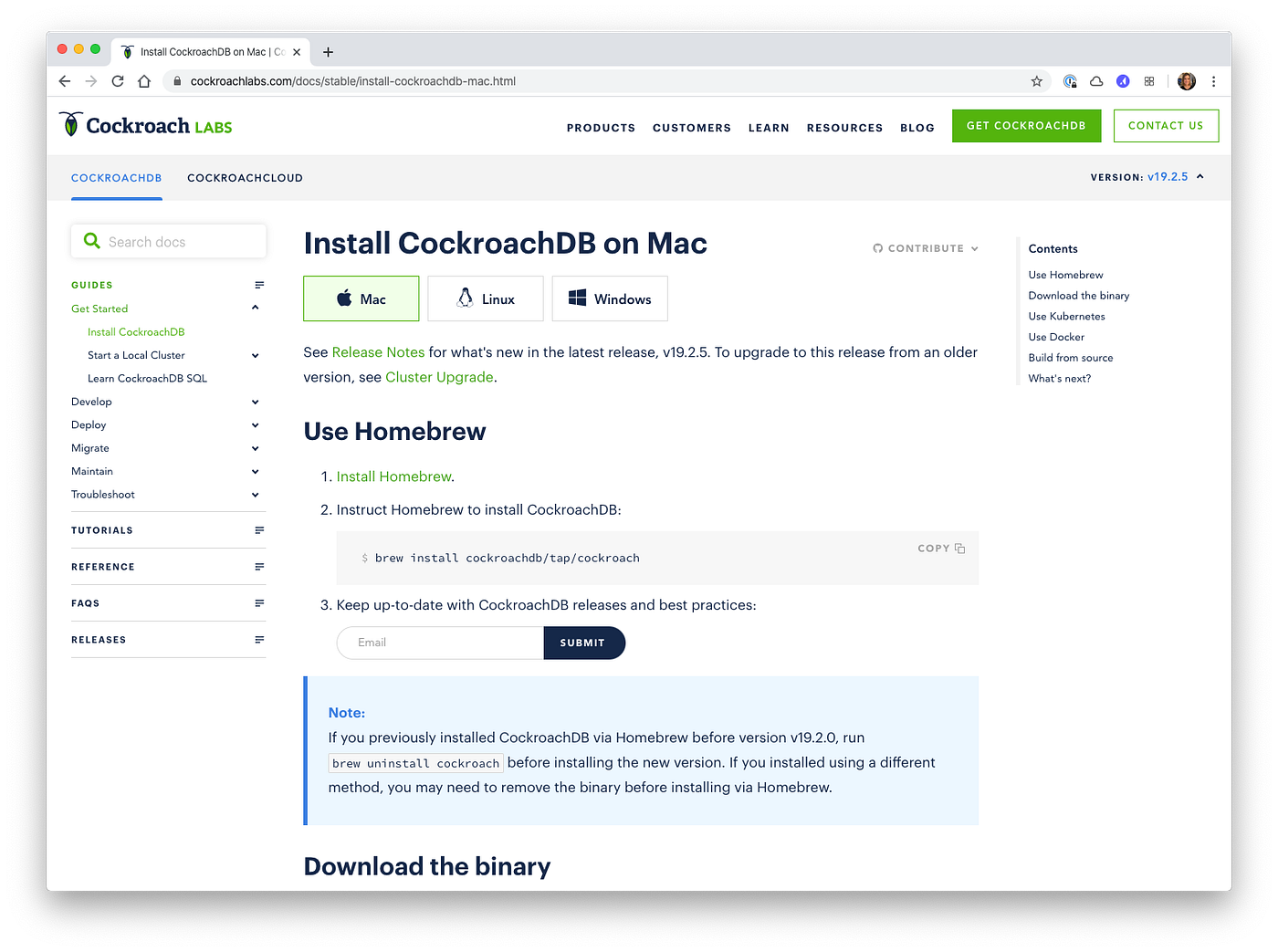Open the browser home page icon
The height and width of the screenshot is (952, 1278).
click(143, 81)
